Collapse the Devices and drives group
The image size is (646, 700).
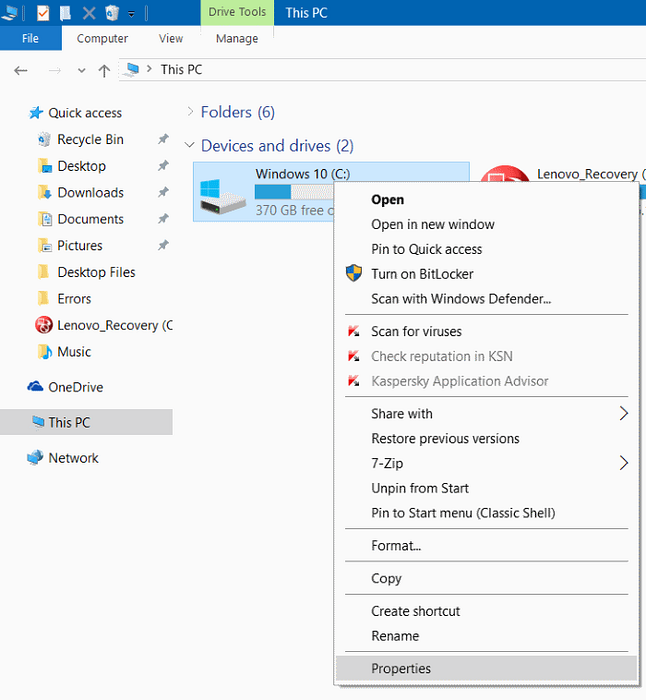[x=190, y=146]
